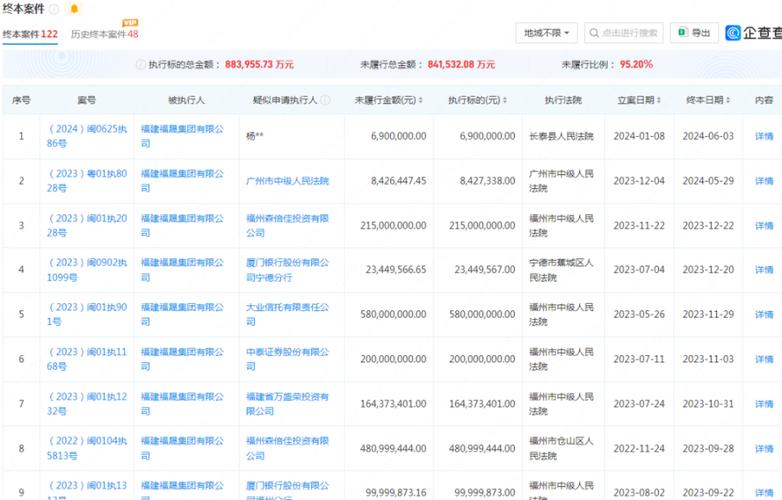
Task: Click the court 宁德市蕉城区人民法院
Action: coord(561,270)
